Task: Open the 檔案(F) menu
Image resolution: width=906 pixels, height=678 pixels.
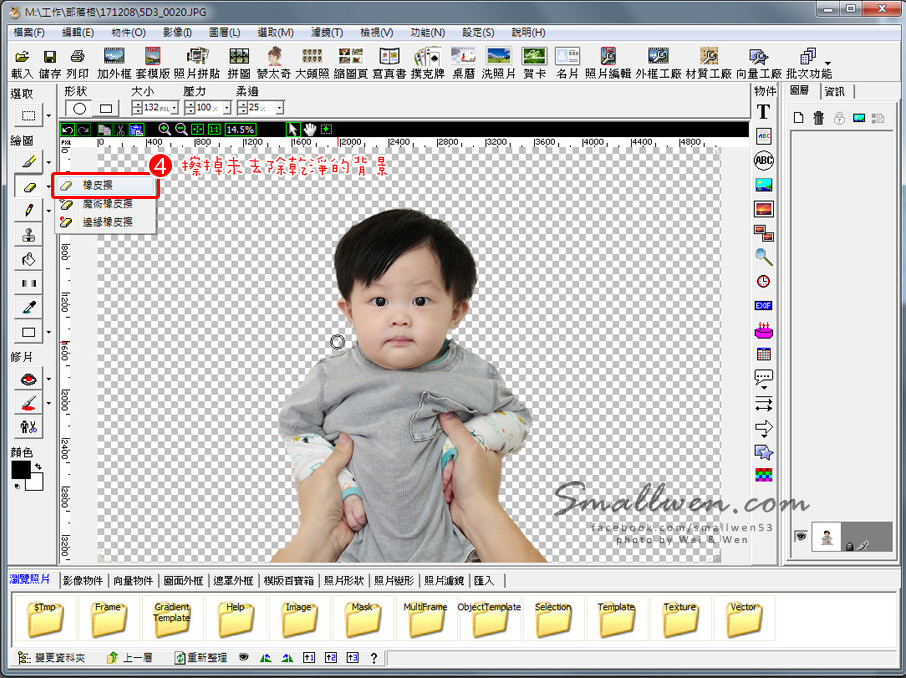Action: click(x=29, y=32)
